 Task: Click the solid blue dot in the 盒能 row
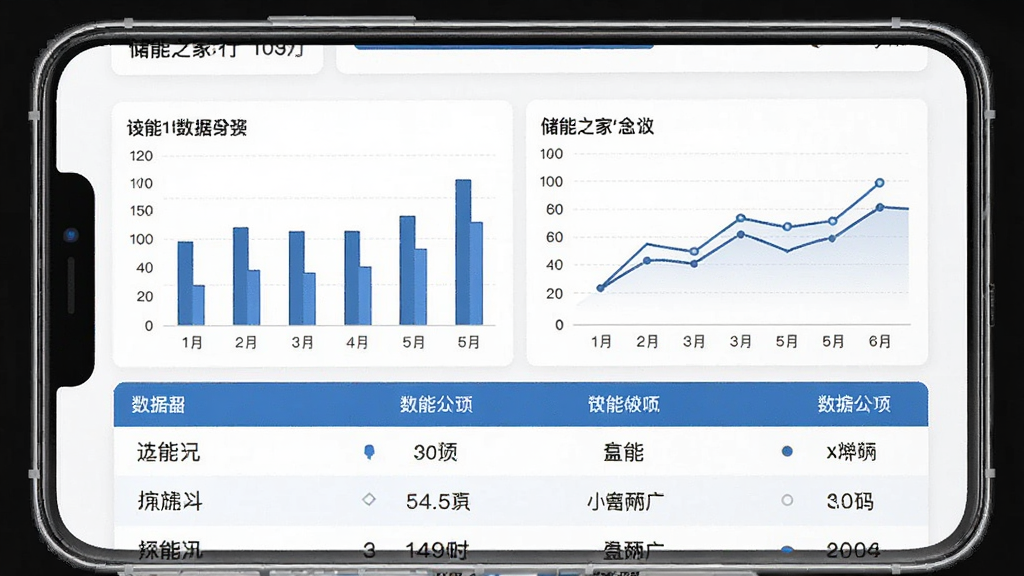(787, 451)
